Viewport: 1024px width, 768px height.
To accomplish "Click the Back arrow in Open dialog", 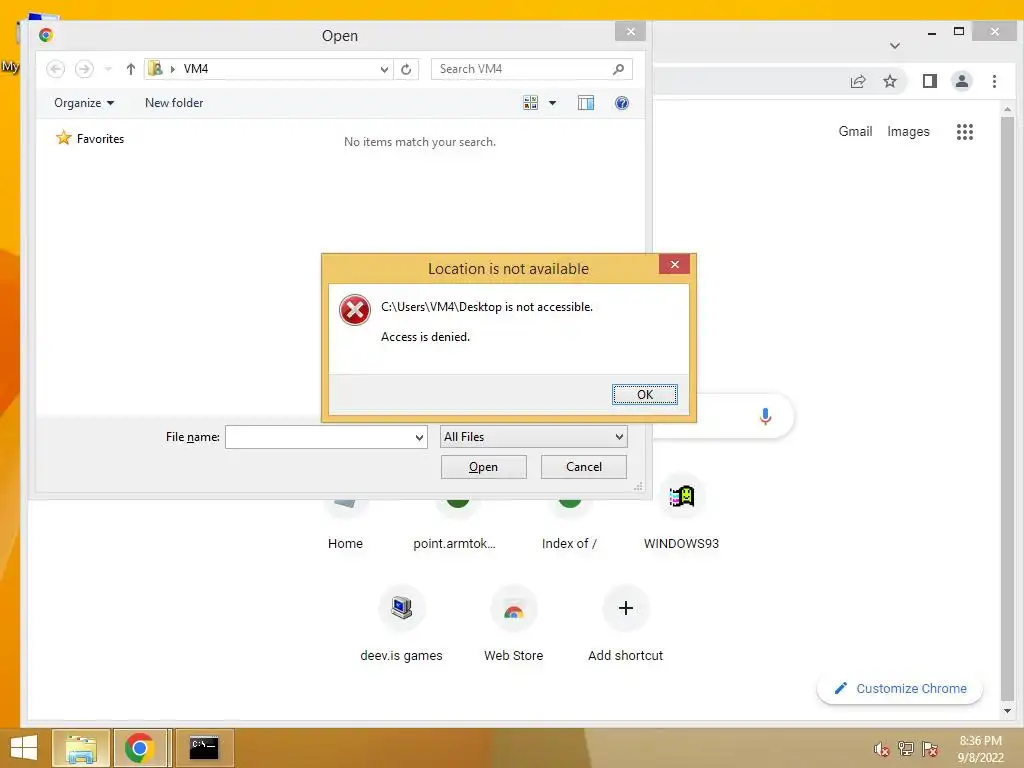I will coord(56,69).
